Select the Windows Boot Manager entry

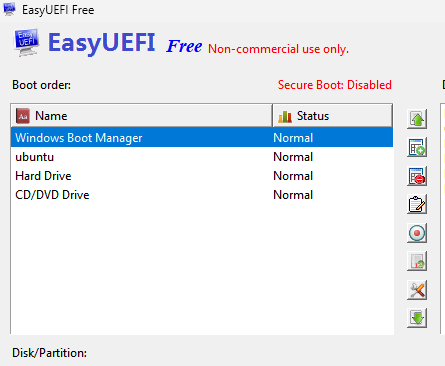pos(202,138)
